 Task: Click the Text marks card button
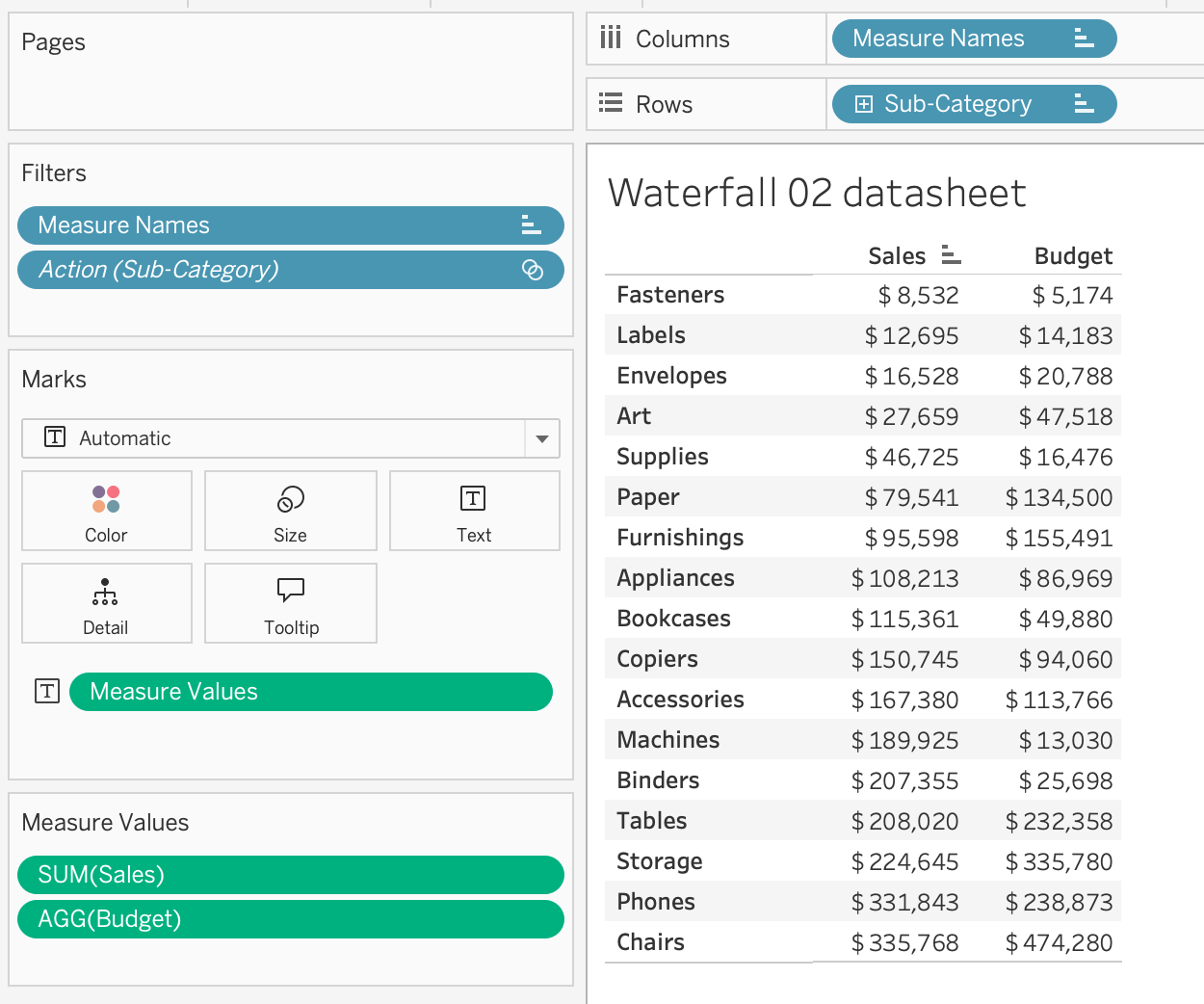[474, 511]
